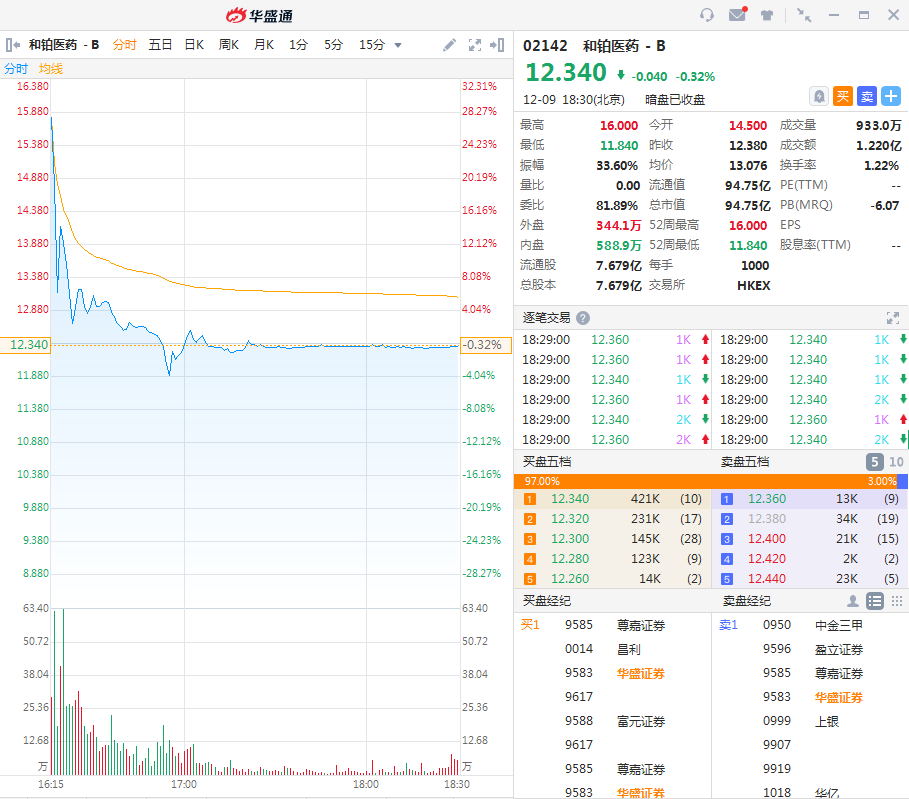Click the 买盘经纪 header
The image size is (909, 799).
pos(547,601)
